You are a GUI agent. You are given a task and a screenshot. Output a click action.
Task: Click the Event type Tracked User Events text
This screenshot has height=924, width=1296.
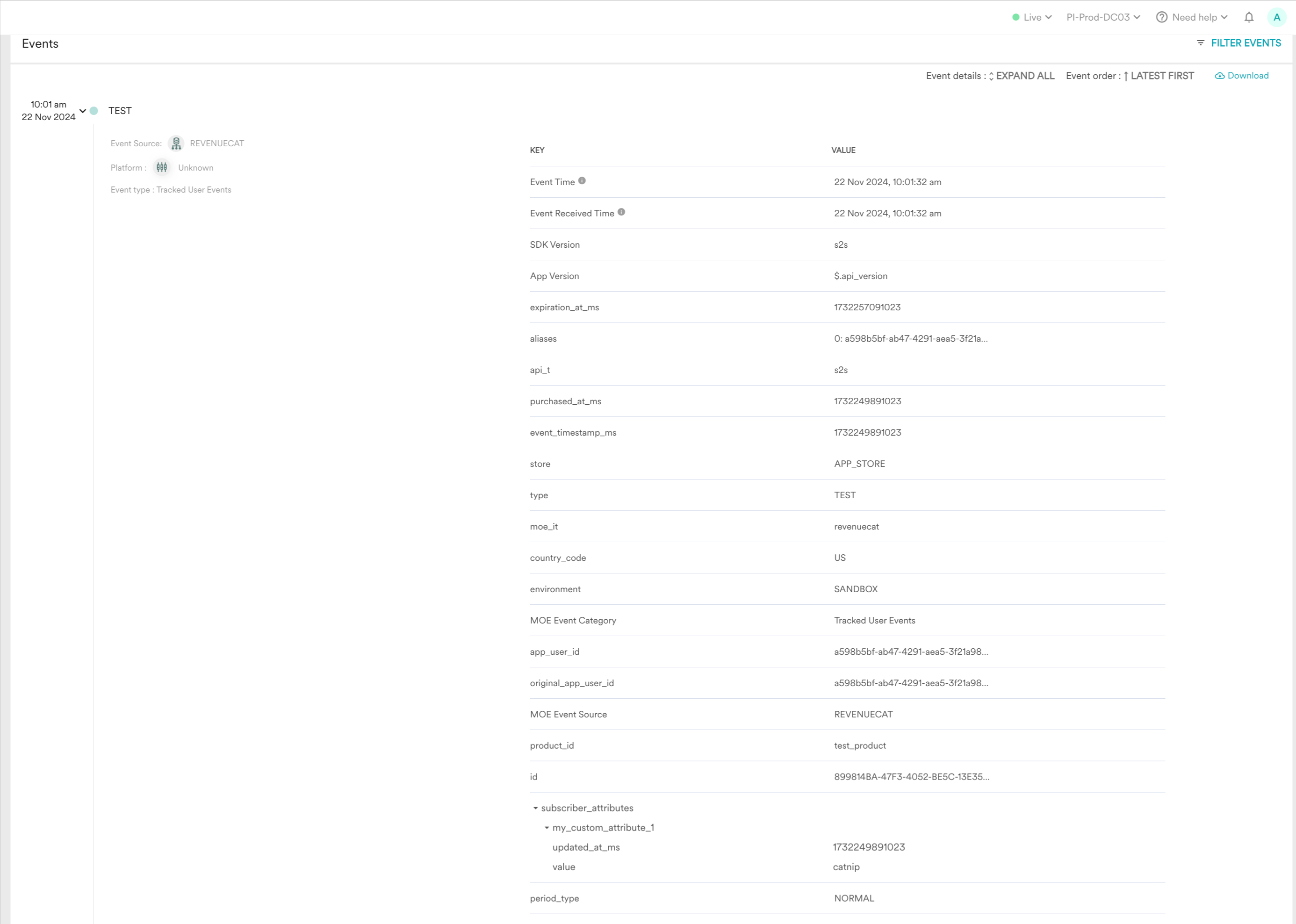point(171,190)
